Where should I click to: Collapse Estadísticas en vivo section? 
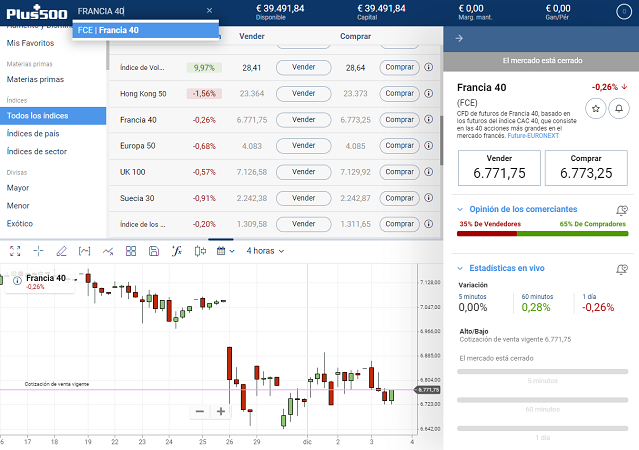coord(460,268)
